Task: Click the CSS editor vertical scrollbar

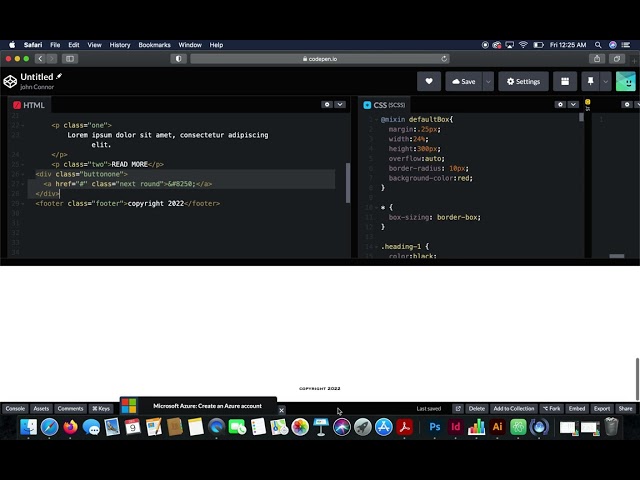Action: pos(581,117)
